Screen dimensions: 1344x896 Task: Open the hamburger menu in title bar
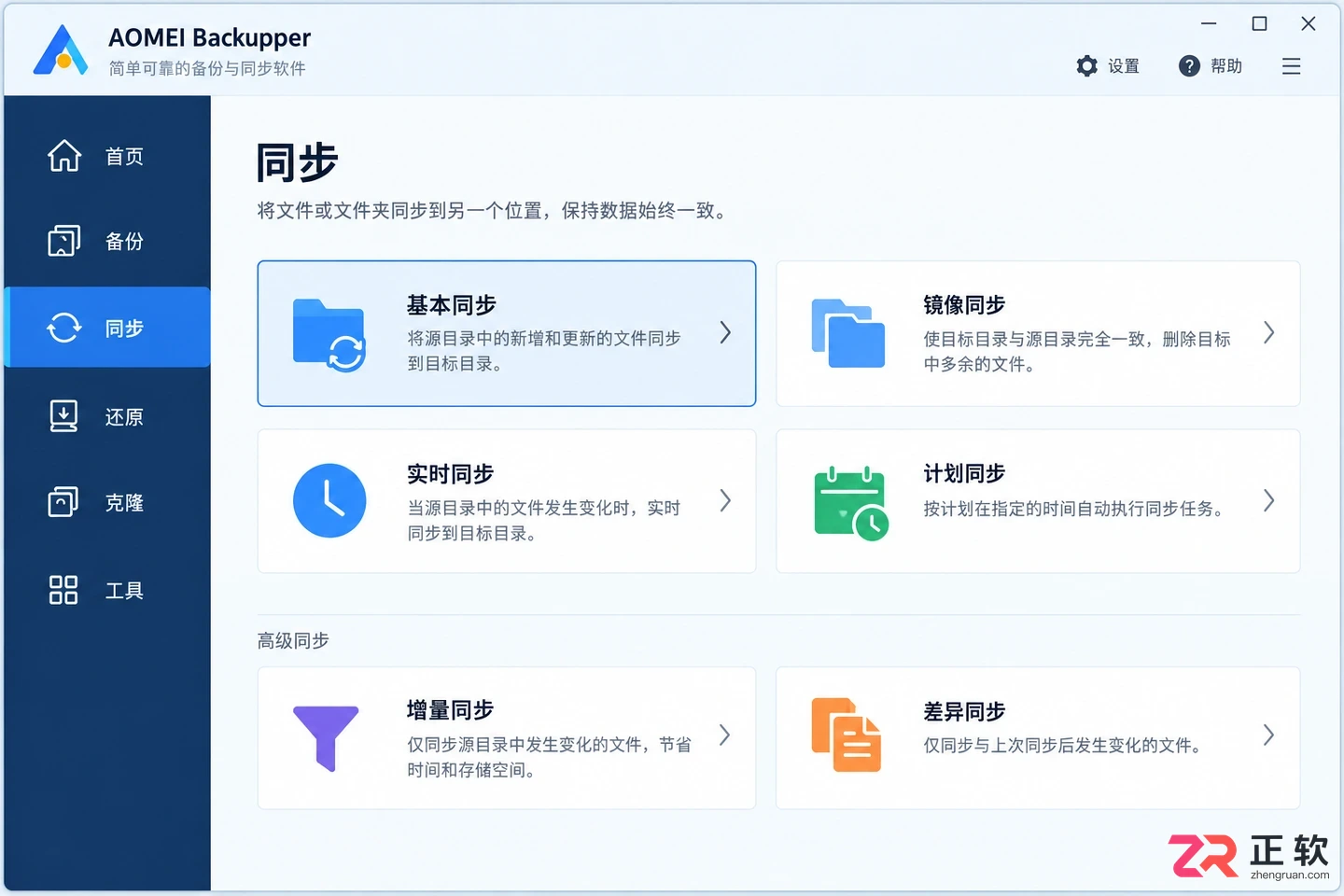coord(1291,66)
